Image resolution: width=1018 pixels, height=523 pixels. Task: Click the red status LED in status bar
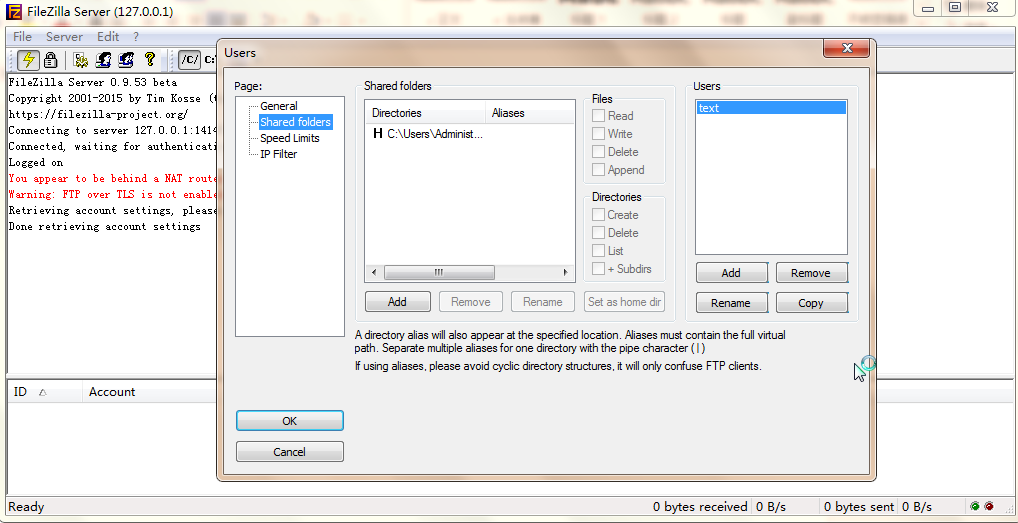989,506
